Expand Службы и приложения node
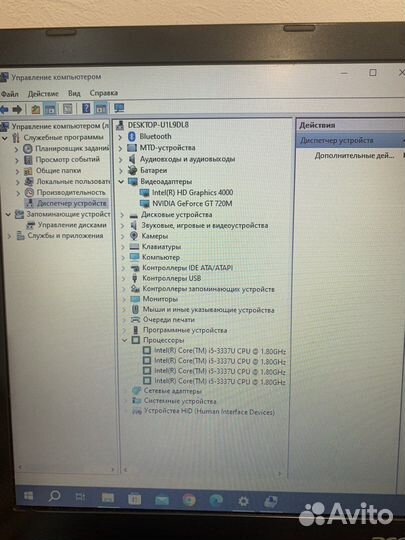The height and width of the screenshot is (540, 405). [x=10, y=236]
